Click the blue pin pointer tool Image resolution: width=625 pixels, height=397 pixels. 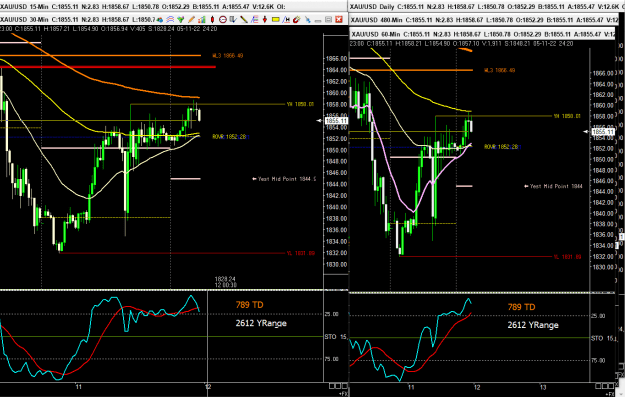[x=307, y=20]
